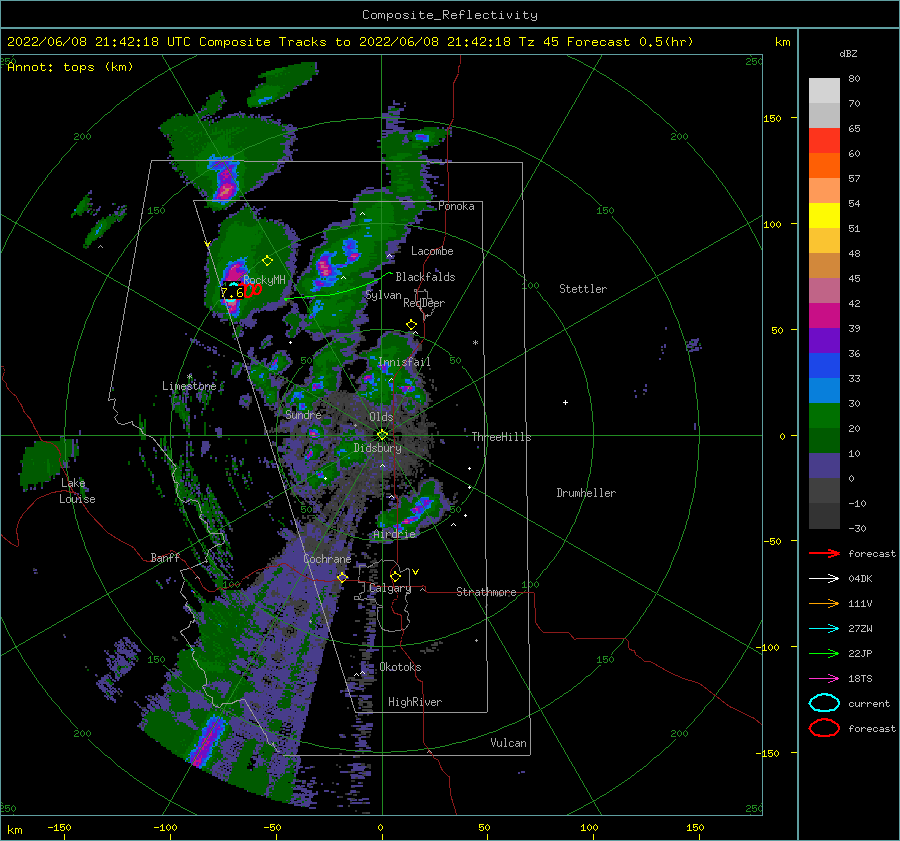Click the Banff label
Screen dimensions: 900x841
[x=165, y=557]
